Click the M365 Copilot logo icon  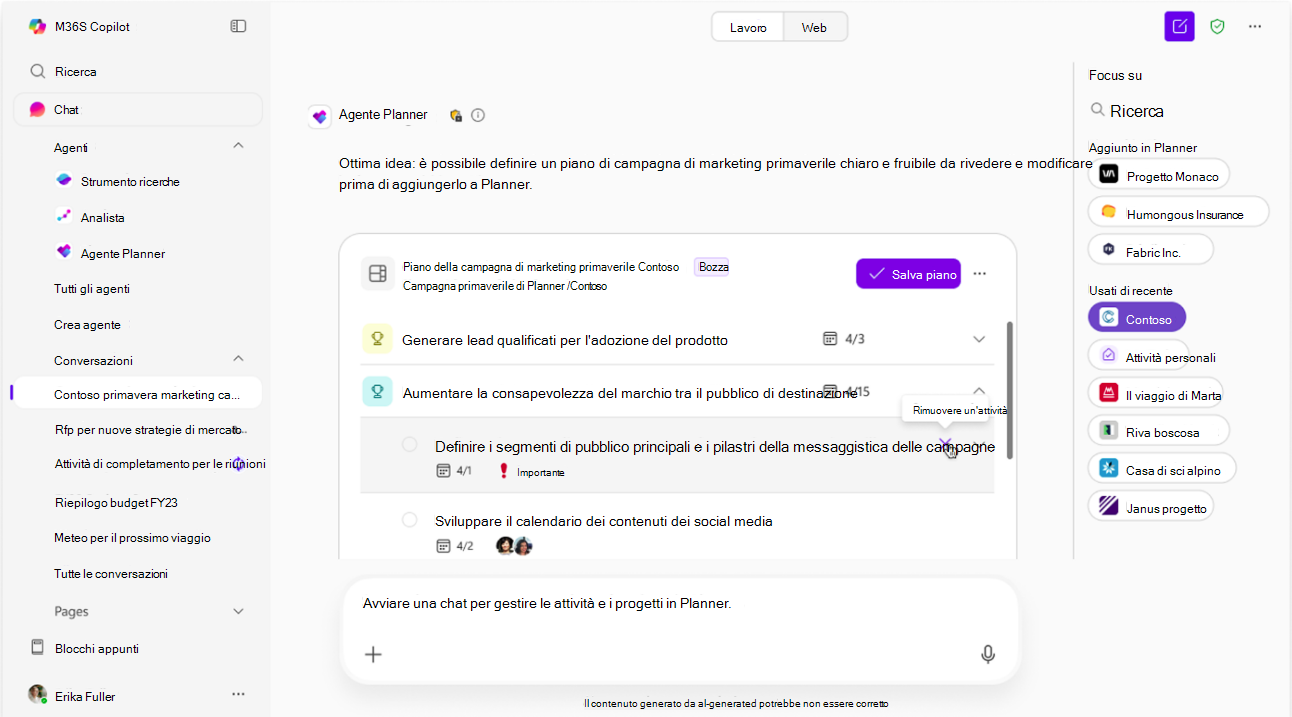point(37,26)
